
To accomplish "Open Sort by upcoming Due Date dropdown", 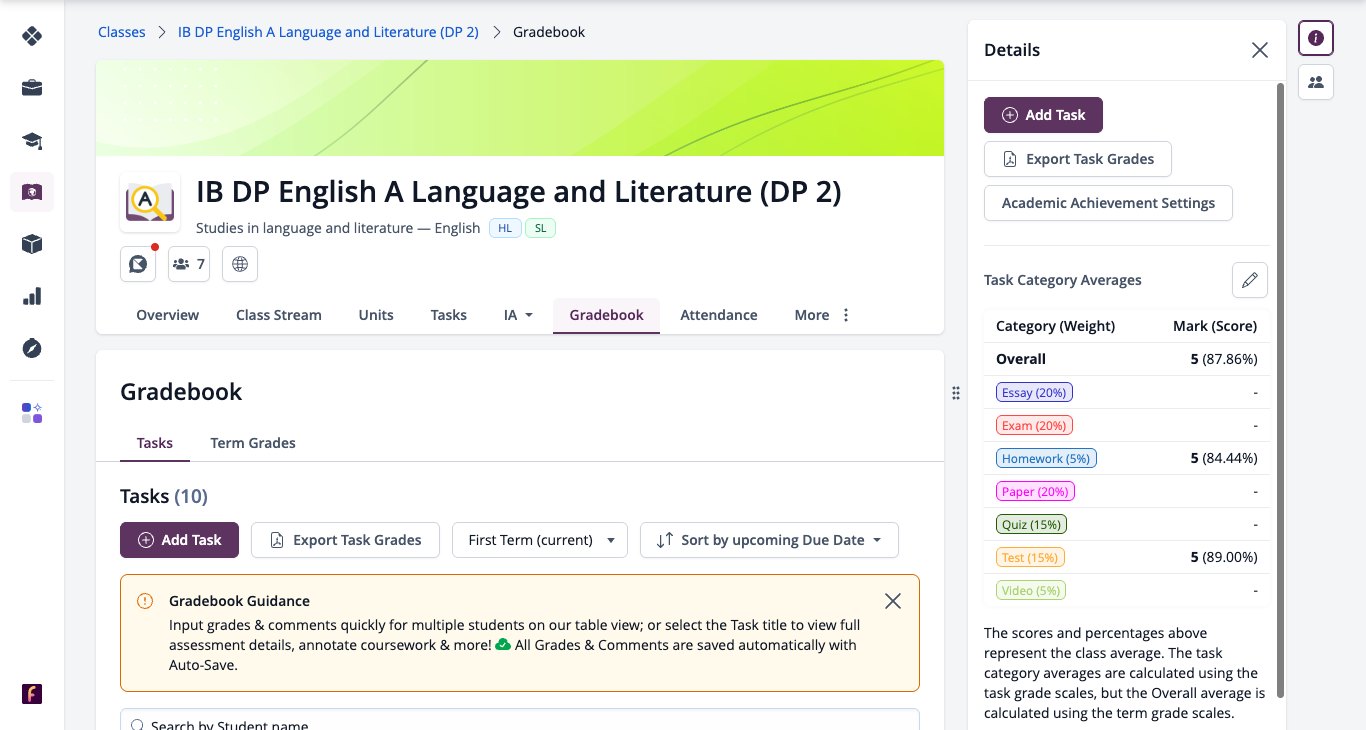I will pos(769,540).
